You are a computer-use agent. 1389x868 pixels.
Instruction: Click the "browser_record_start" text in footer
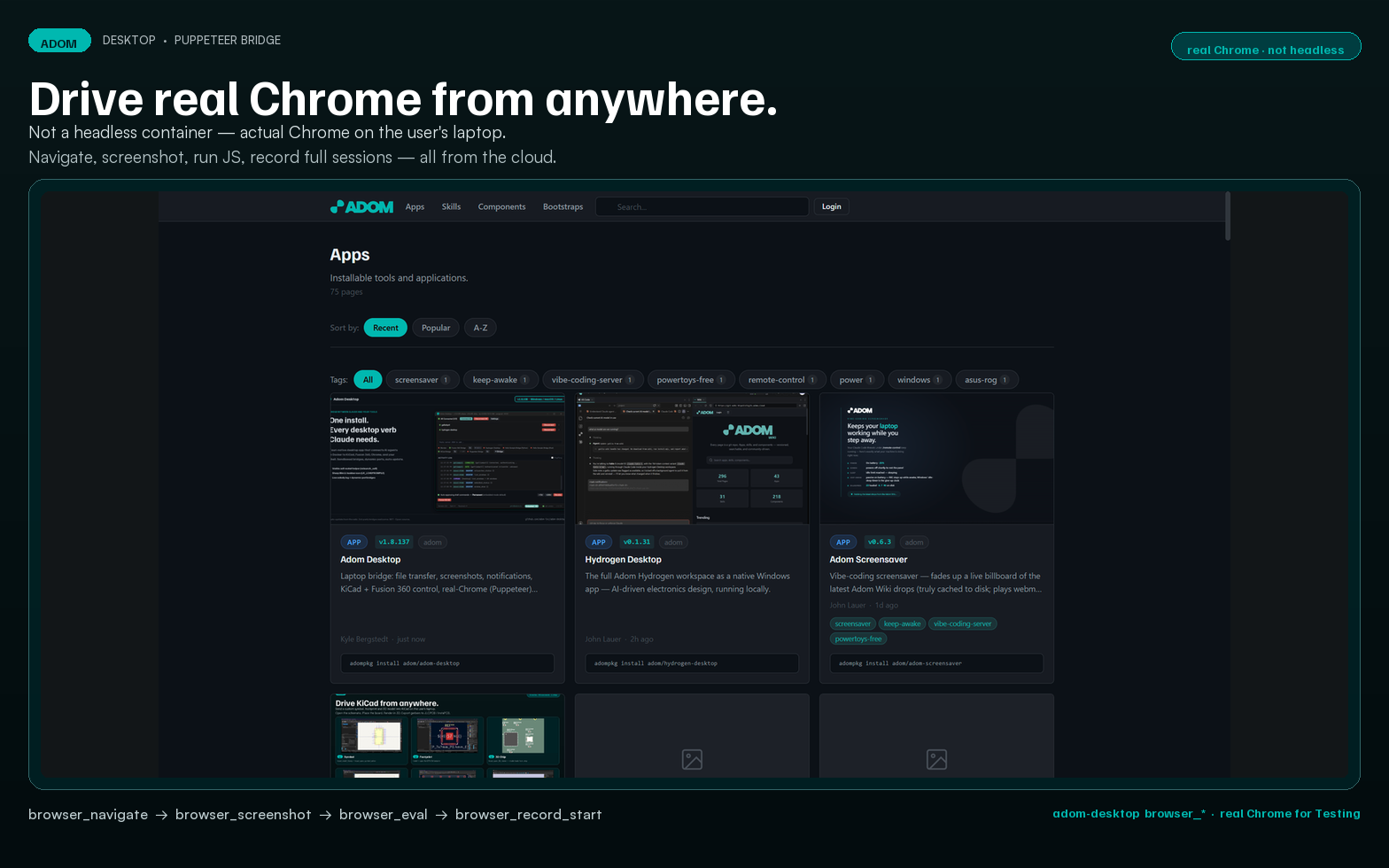(x=529, y=815)
